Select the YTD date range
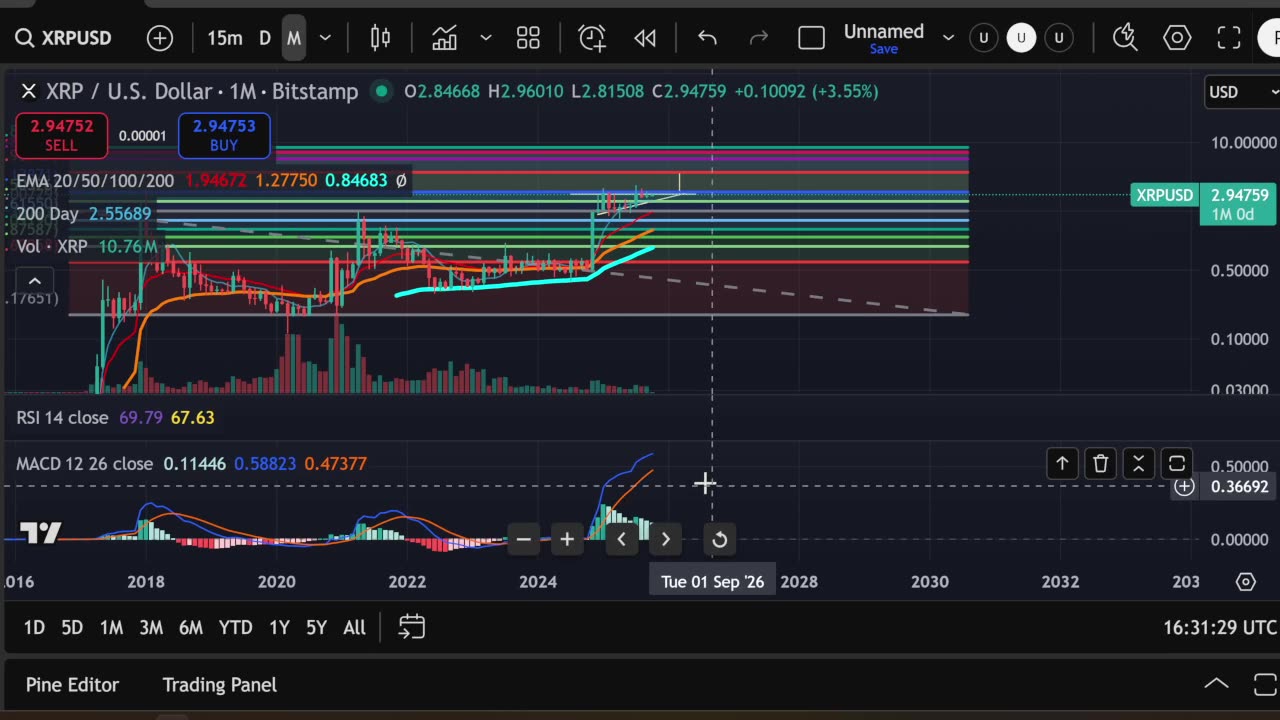The image size is (1280, 720). 235,627
